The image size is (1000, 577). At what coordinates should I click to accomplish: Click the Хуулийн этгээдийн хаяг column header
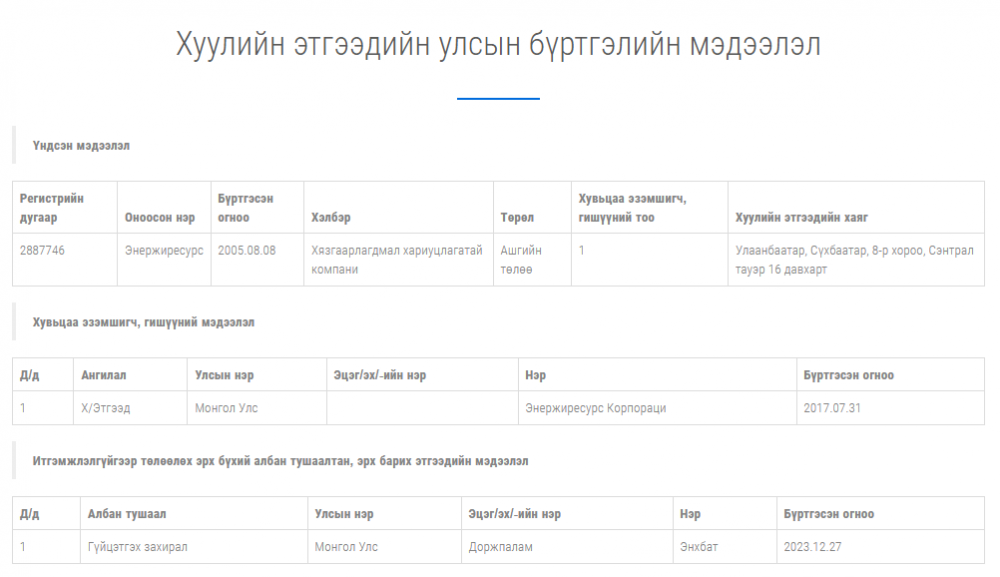(x=802, y=218)
